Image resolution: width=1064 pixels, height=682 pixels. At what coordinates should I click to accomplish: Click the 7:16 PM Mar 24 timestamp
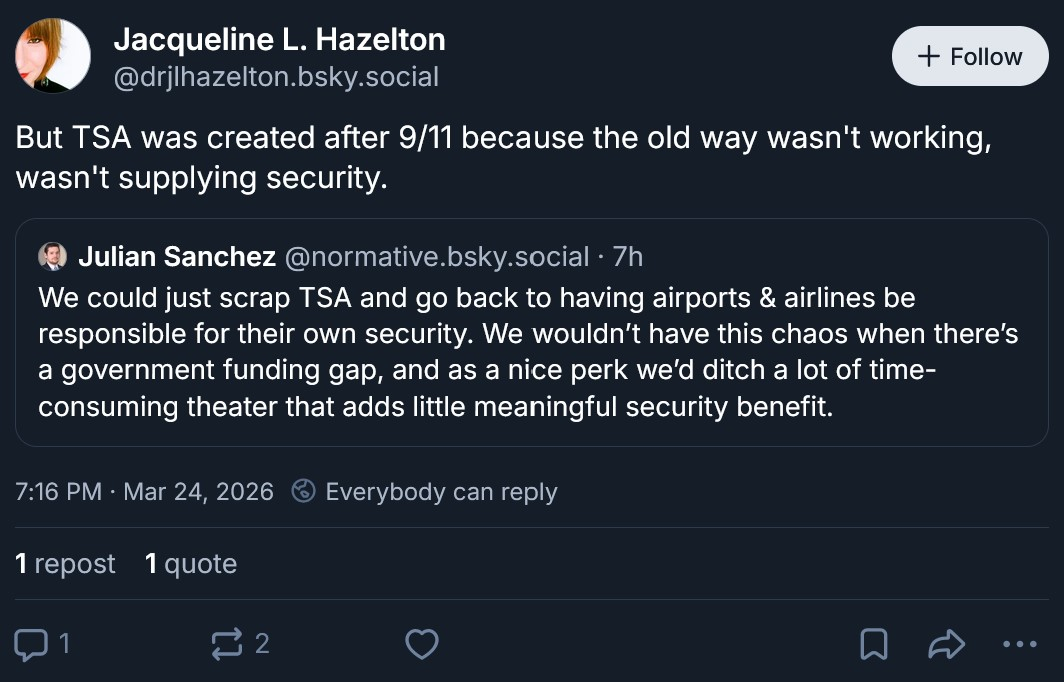144,492
